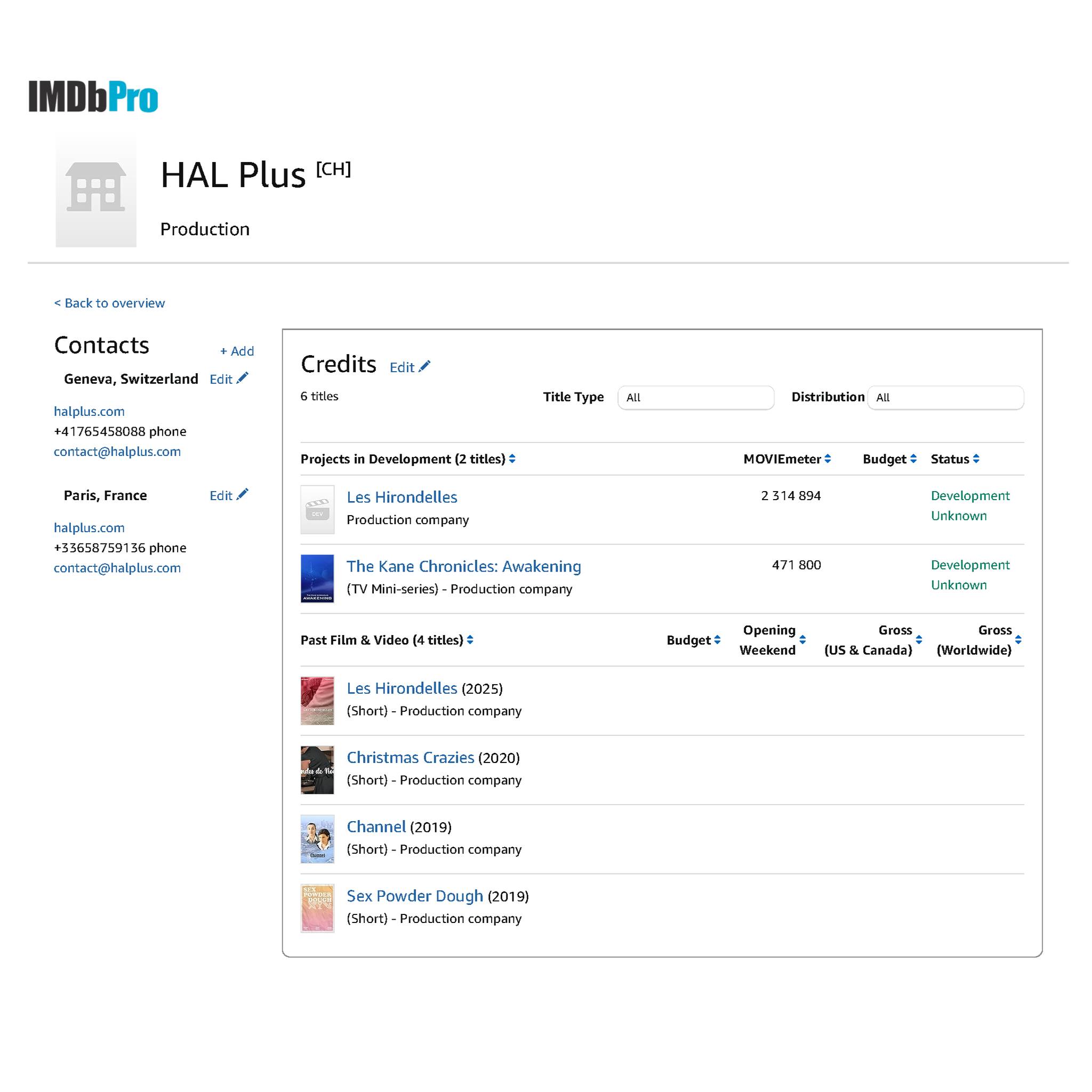Image resolution: width=1092 pixels, height=1092 pixels.
Task: Sort past films by Budget arrows
Action: pos(717,640)
